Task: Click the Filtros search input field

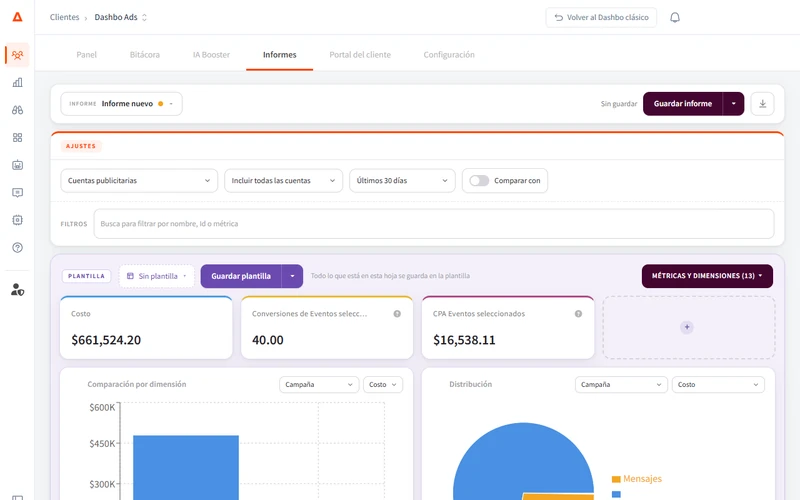Action: point(434,223)
